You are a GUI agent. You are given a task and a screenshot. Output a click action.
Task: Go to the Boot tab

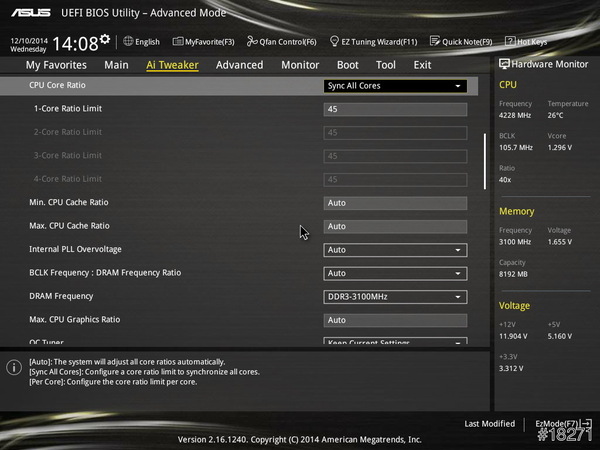[x=347, y=65]
